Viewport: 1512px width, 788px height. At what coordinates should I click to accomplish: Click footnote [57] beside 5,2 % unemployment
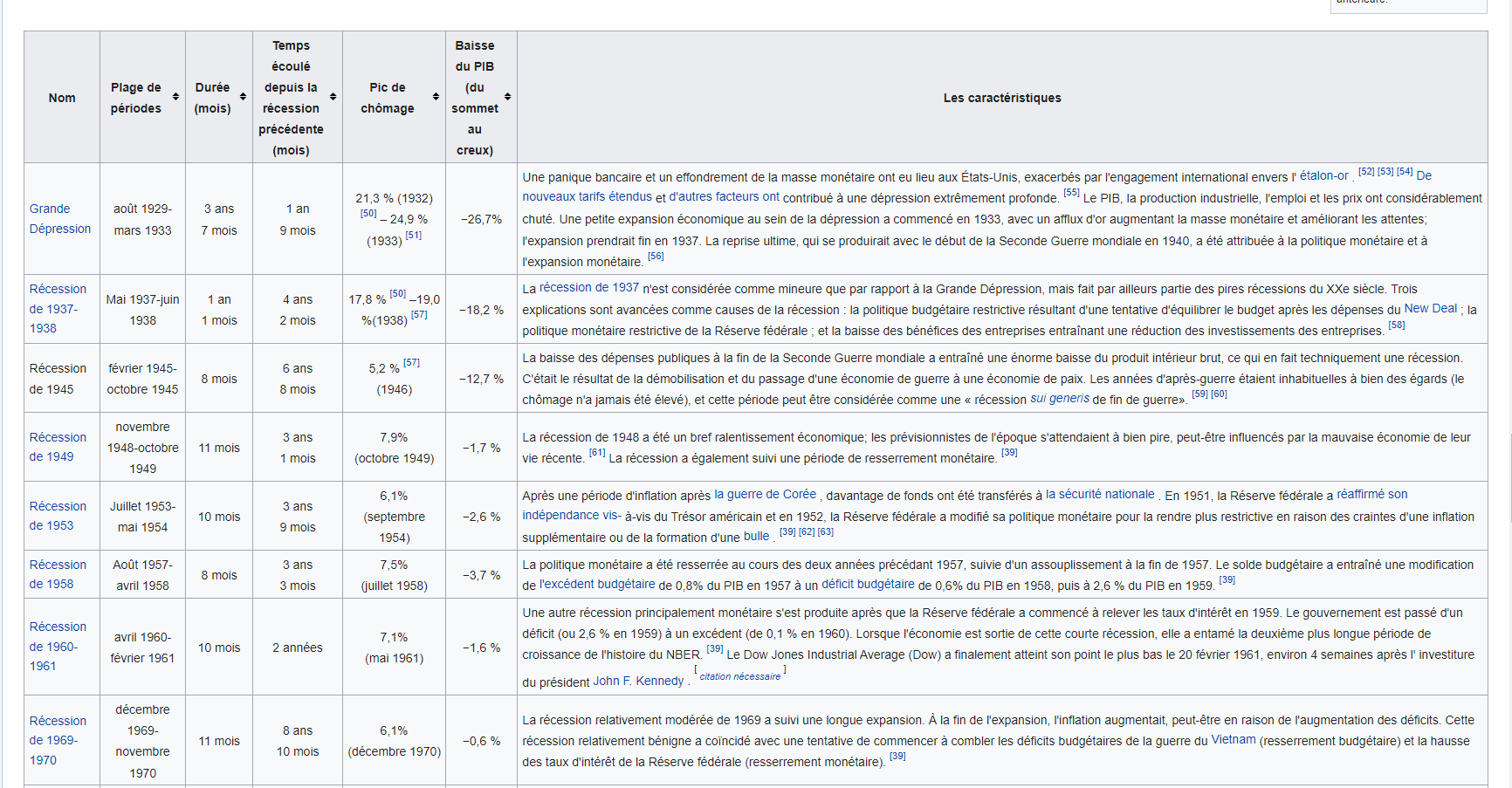coord(412,363)
